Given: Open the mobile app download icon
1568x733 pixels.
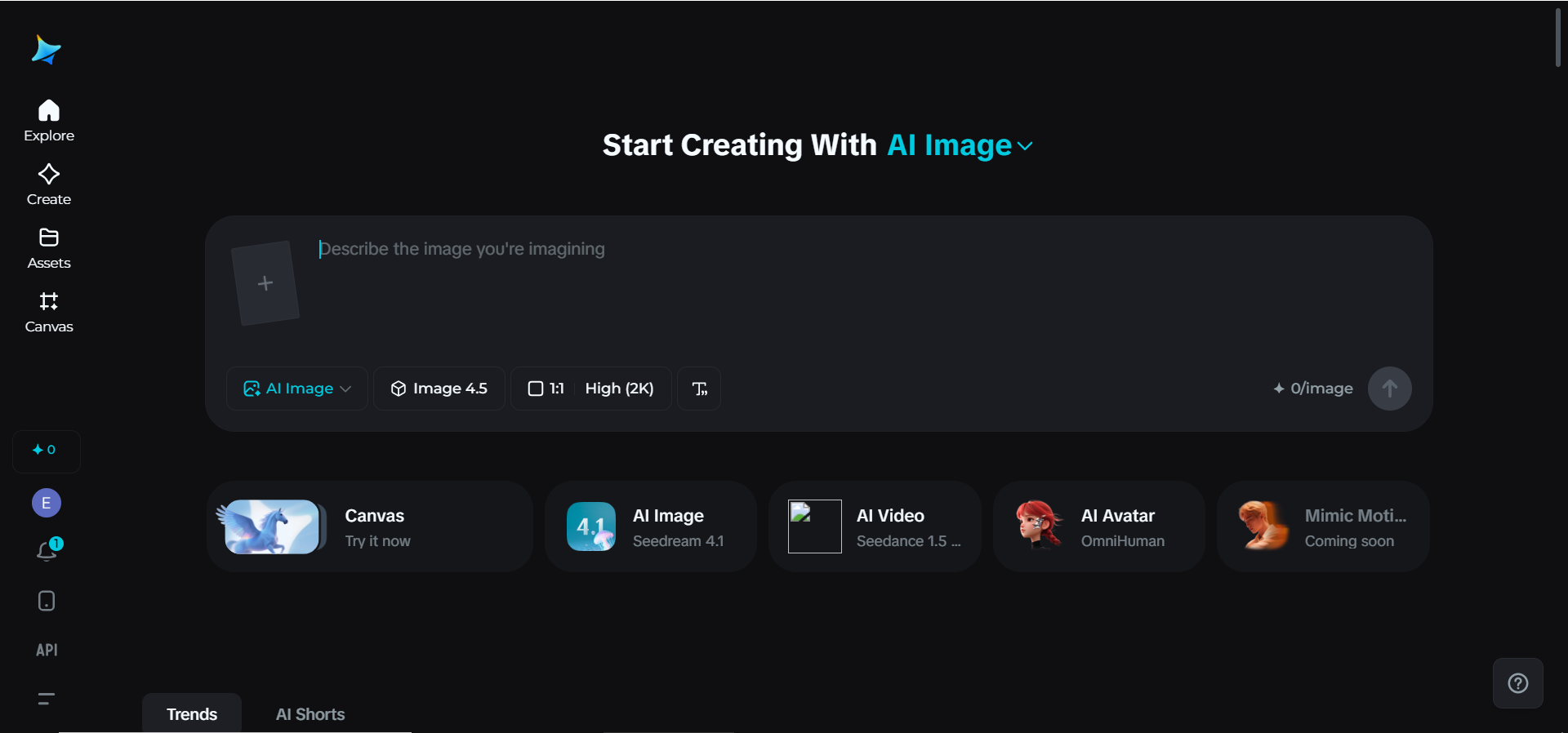Looking at the screenshot, I should point(47,601).
